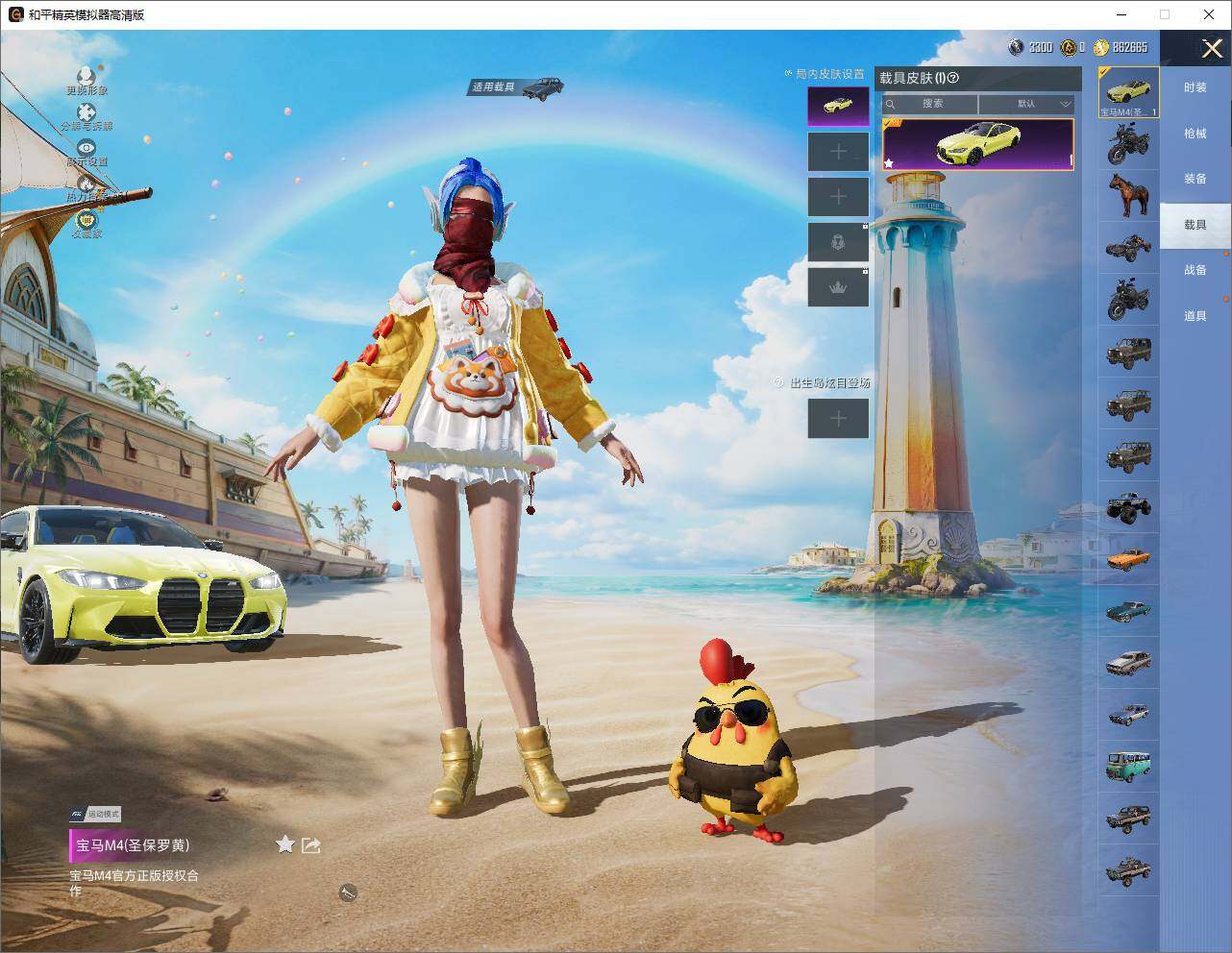Click the 适用载具 applicable vehicle label

click(x=517, y=87)
